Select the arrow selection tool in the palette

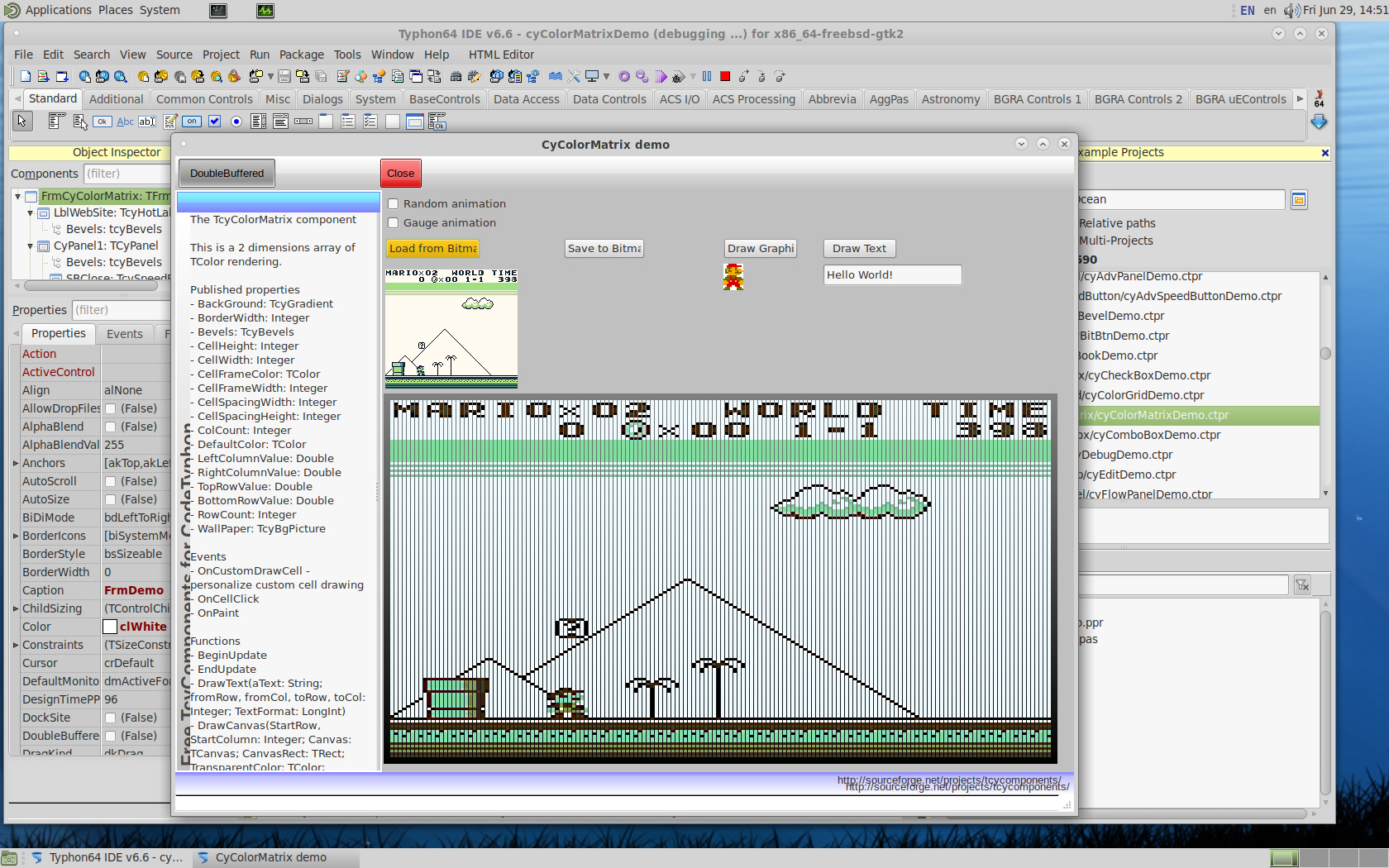coord(22,122)
